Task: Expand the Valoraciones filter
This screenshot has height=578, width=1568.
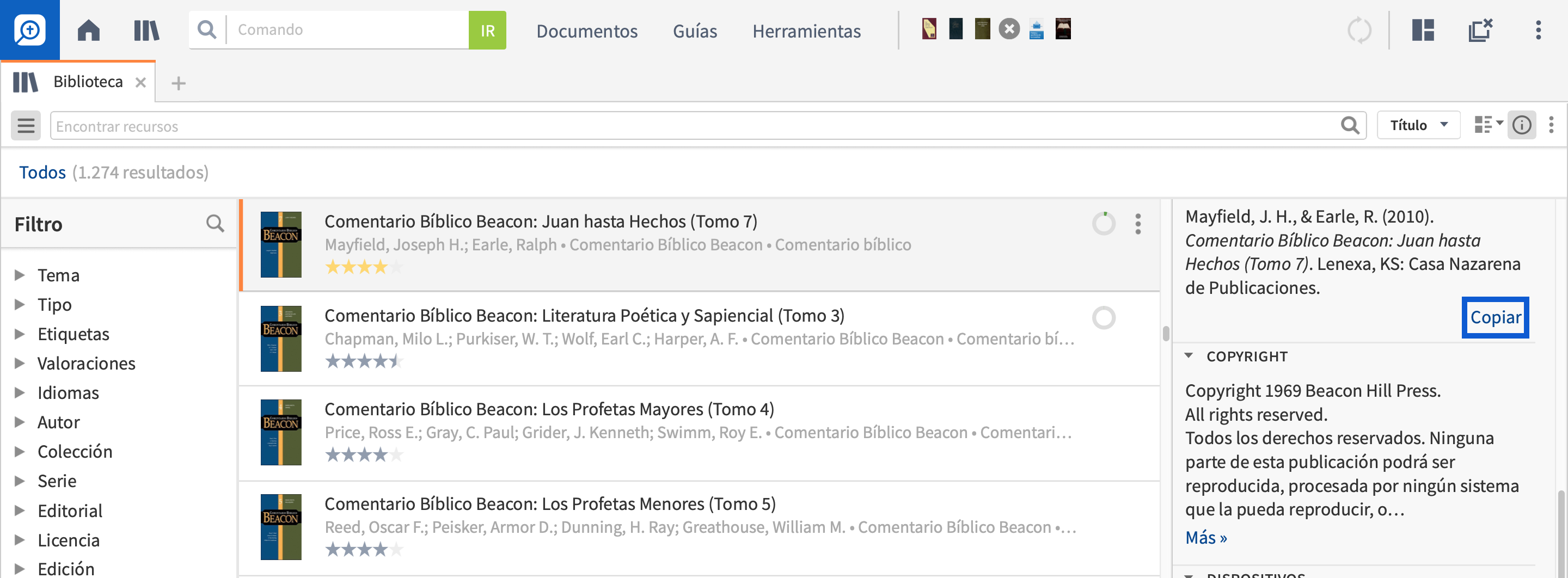Action: pyautogui.click(x=20, y=363)
